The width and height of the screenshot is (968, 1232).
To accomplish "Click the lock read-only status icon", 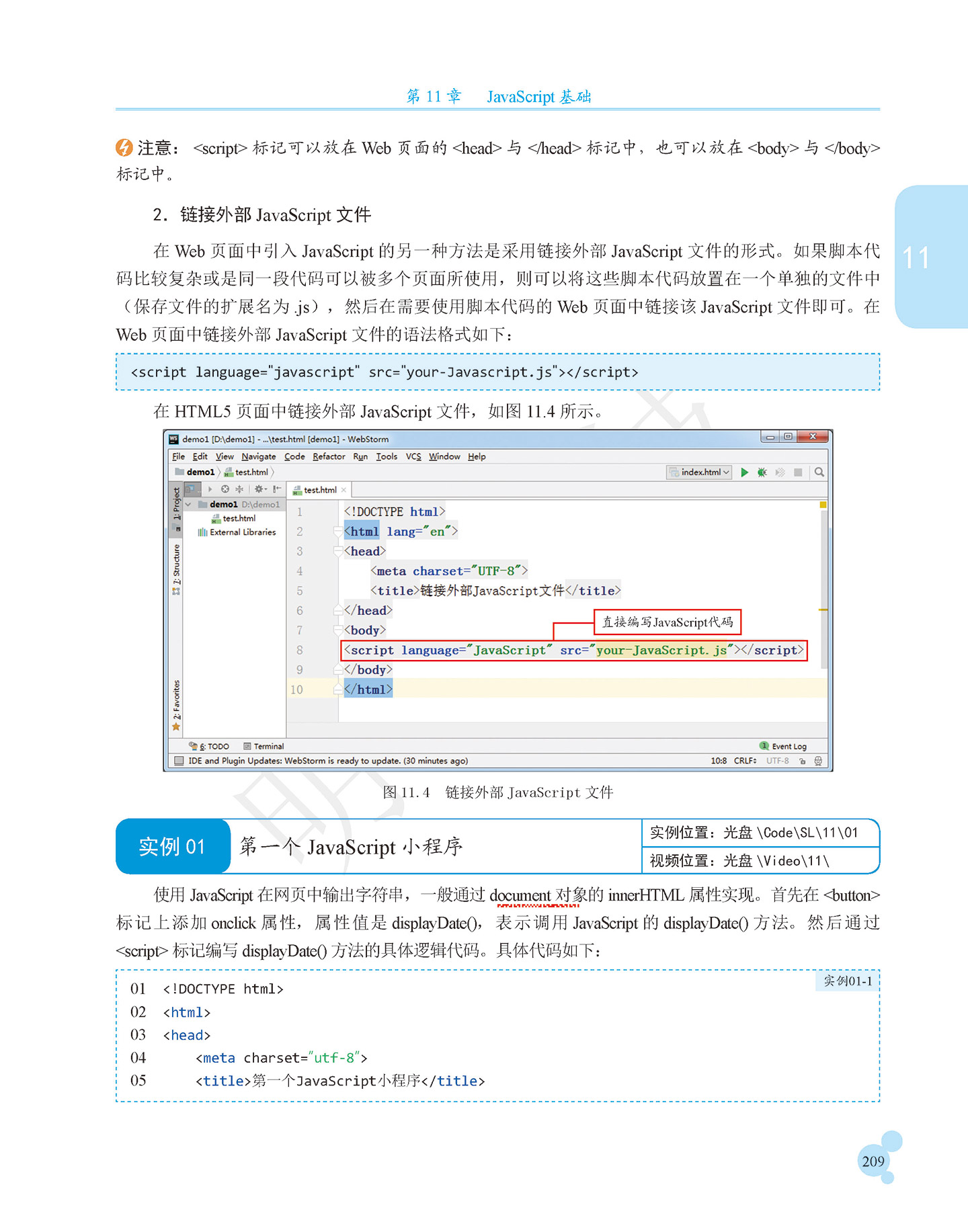I will (x=803, y=761).
